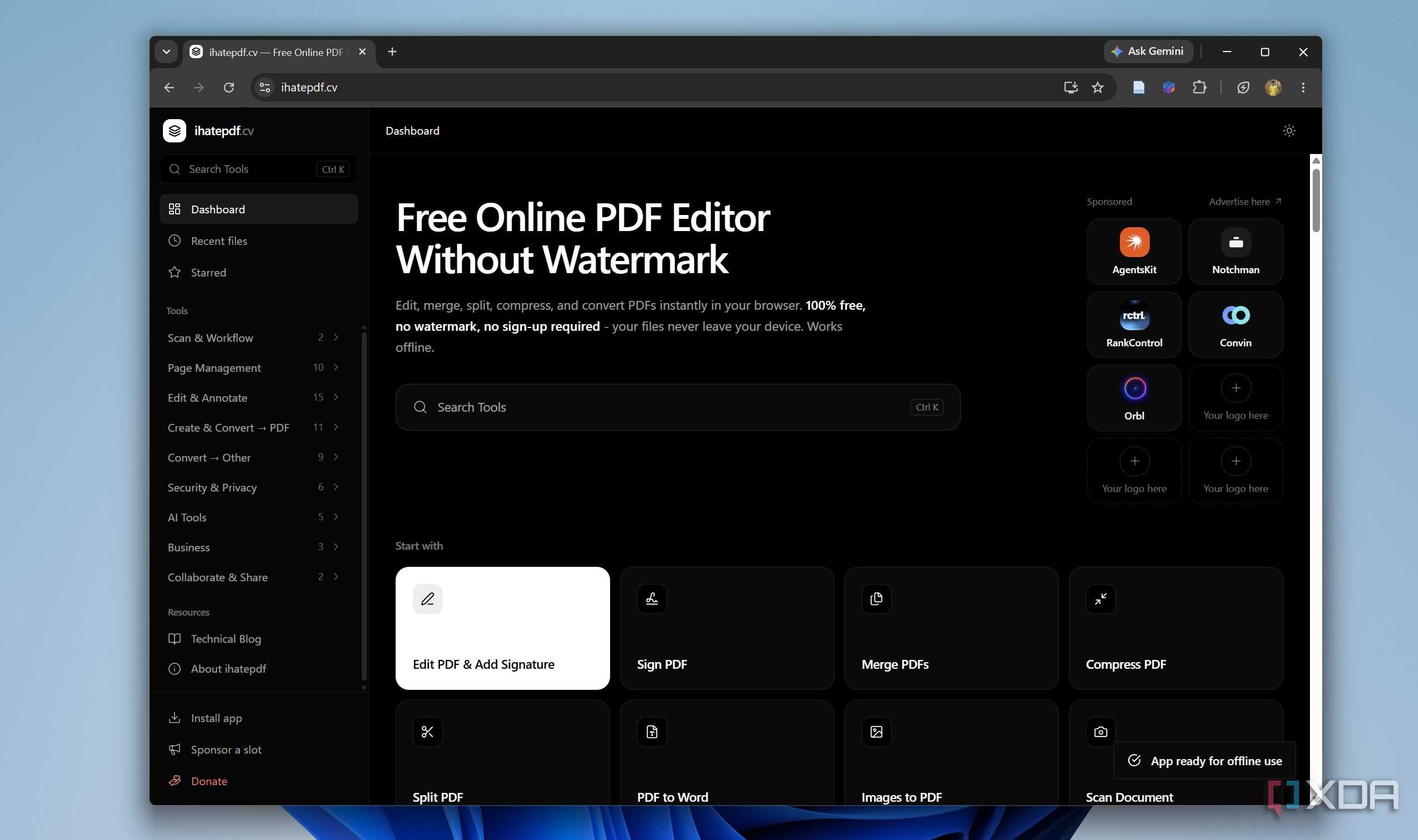Screen dimensions: 1418x840
Task: Open Starred in the sidebar
Action: point(259,272)
